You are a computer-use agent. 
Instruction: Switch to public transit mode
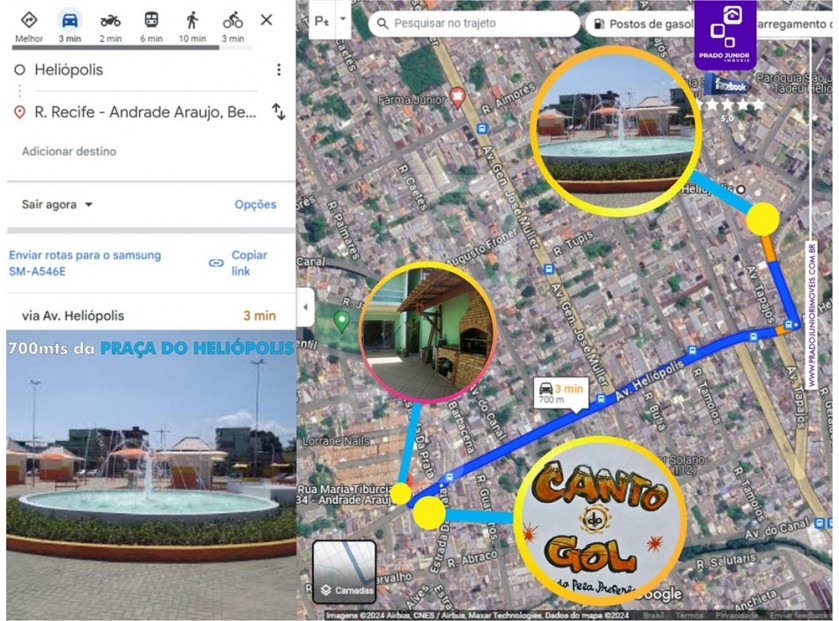tap(151, 27)
